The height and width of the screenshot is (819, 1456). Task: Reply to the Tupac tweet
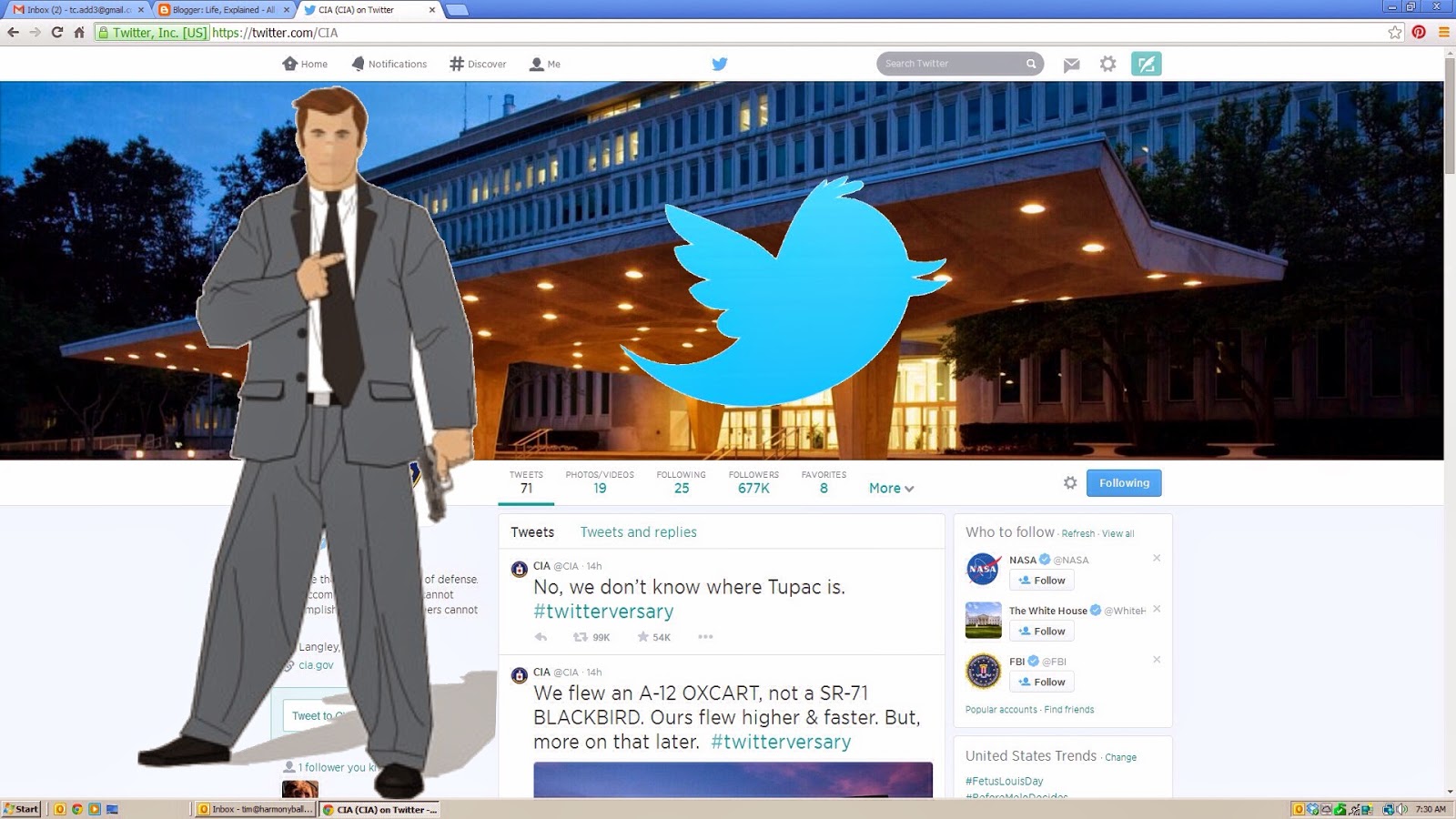[x=541, y=637]
